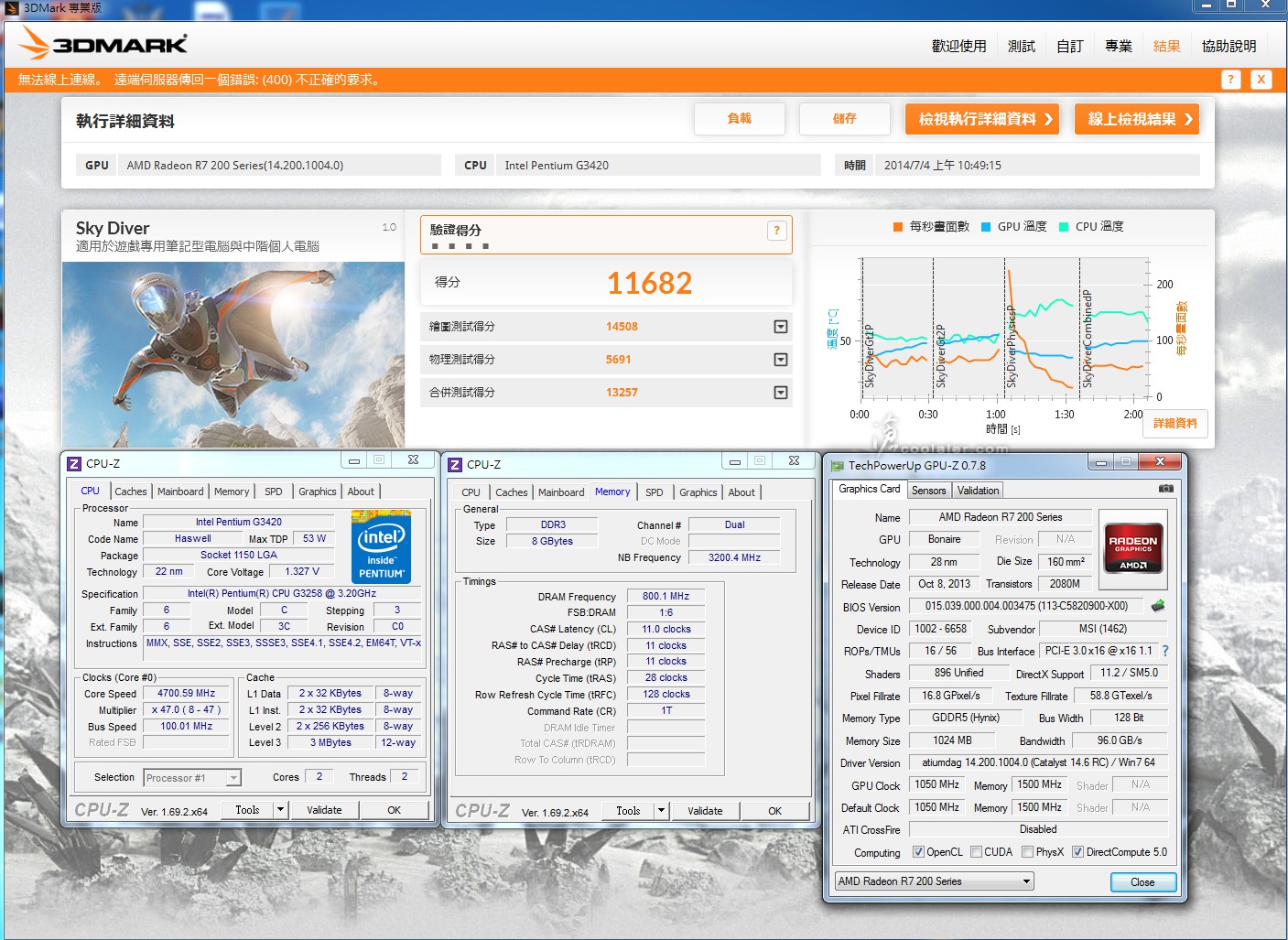The width and height of the screenshot is (1288, 940).
Task: Expand the graphics test score row
Action: click(781, 327)
